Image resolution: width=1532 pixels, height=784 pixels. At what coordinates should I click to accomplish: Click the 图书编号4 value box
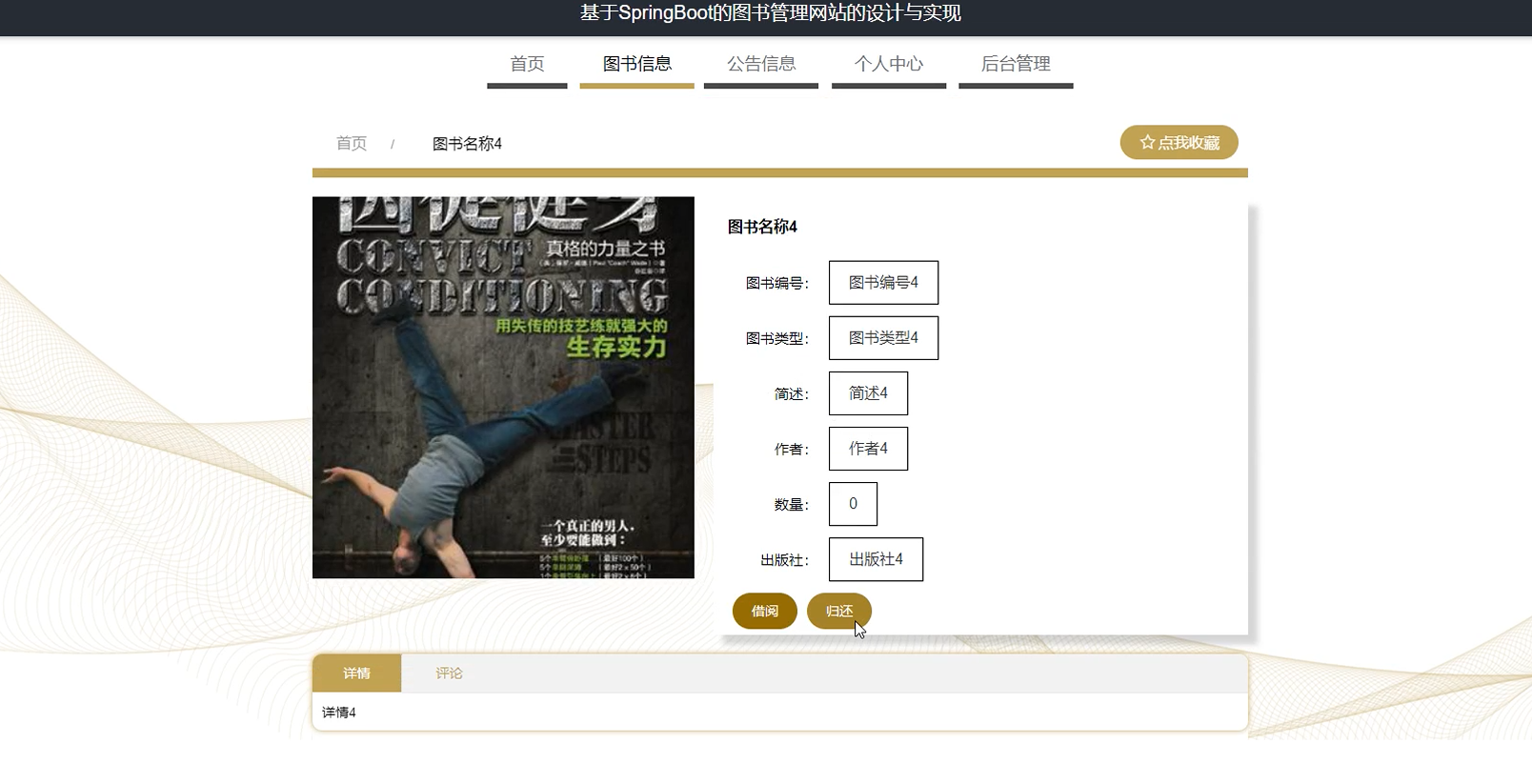[x=883, y=283]
